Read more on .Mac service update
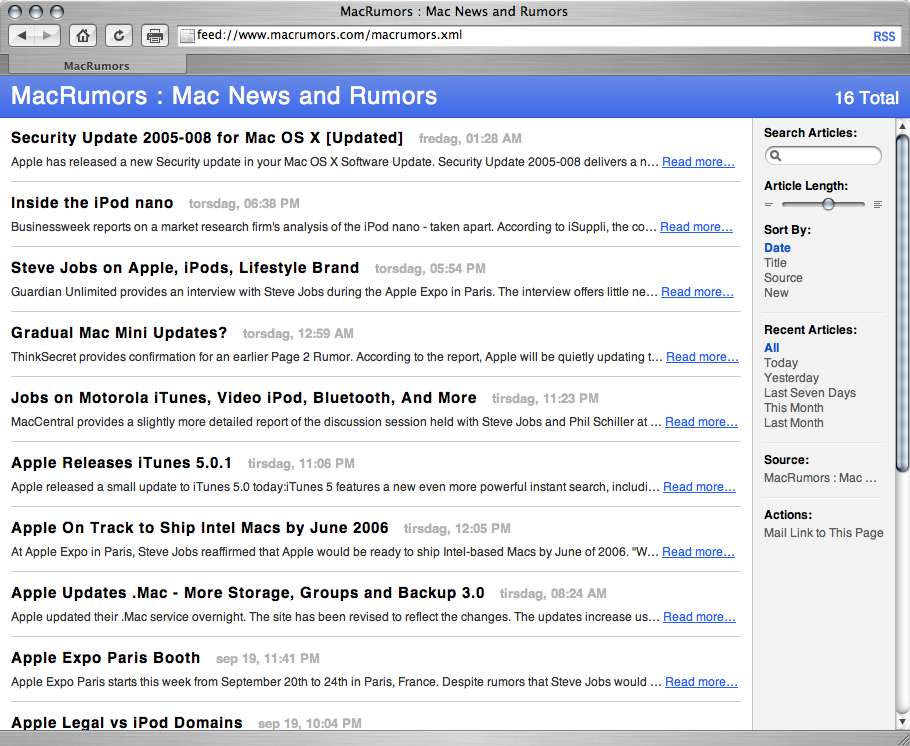The width and height of the screenshot is (910, 746). 699,617
